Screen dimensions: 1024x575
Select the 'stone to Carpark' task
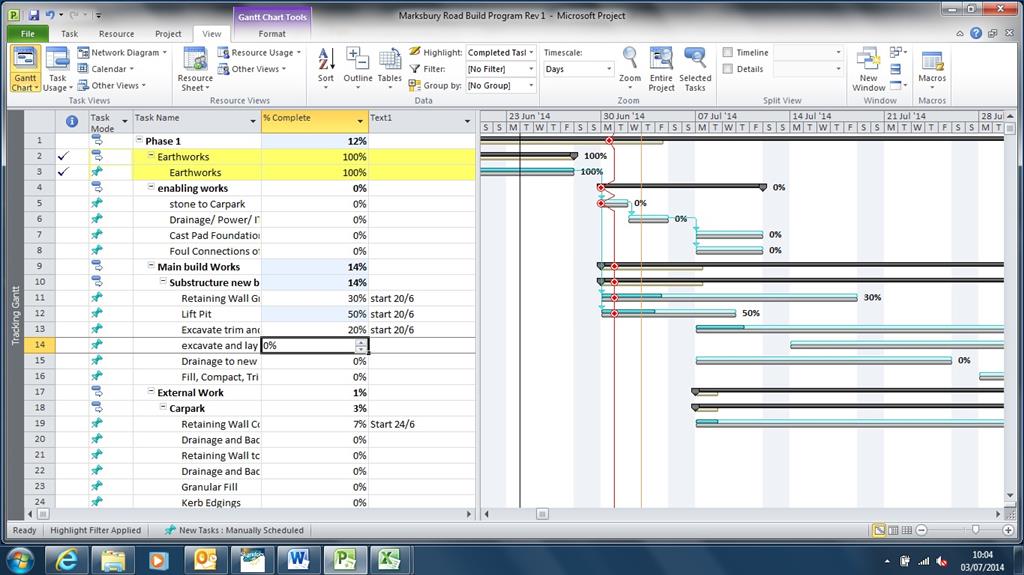pyautogui.click(x=207, y=204)
